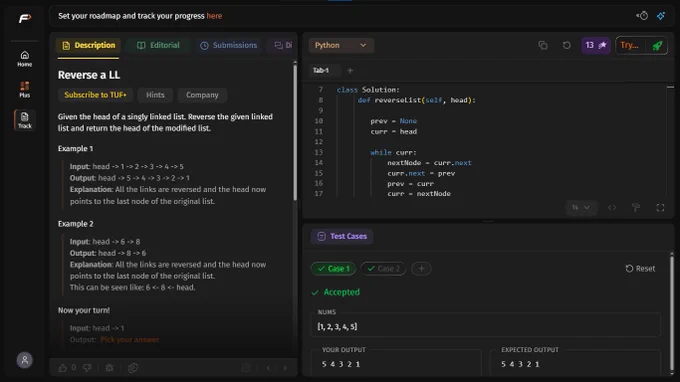Screen dimensions: 680x382
Task: Open the Track section in the sidebar
Action: [x=25, y=120]
